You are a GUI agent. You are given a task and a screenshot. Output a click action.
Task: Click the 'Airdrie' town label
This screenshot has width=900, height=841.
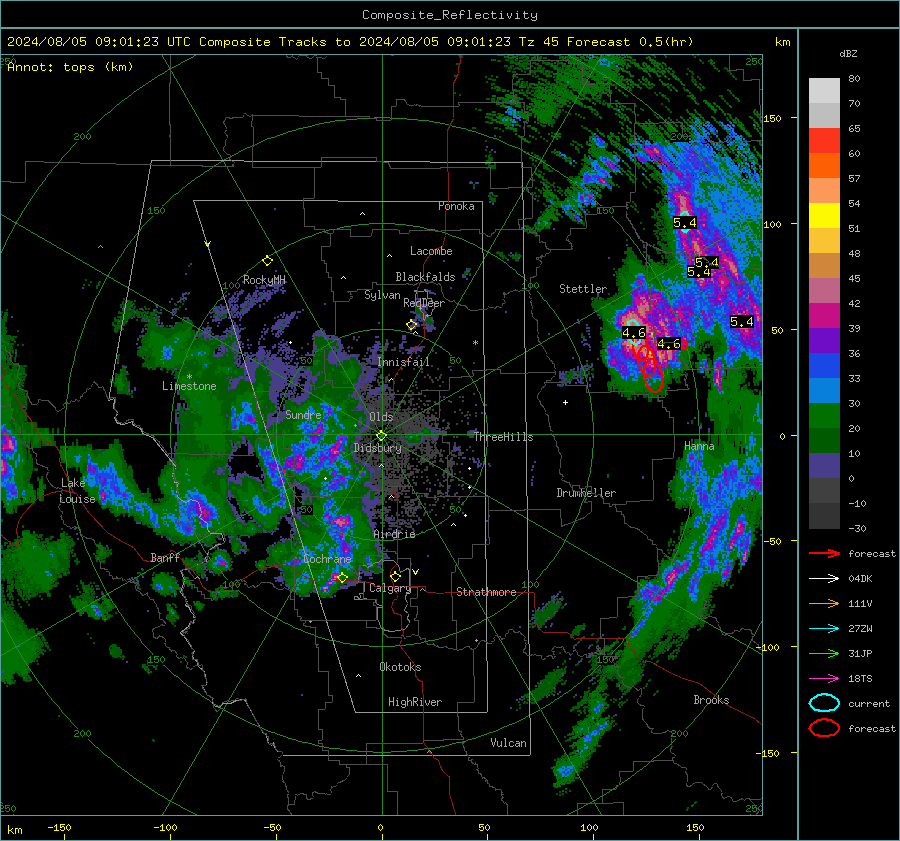394,534
